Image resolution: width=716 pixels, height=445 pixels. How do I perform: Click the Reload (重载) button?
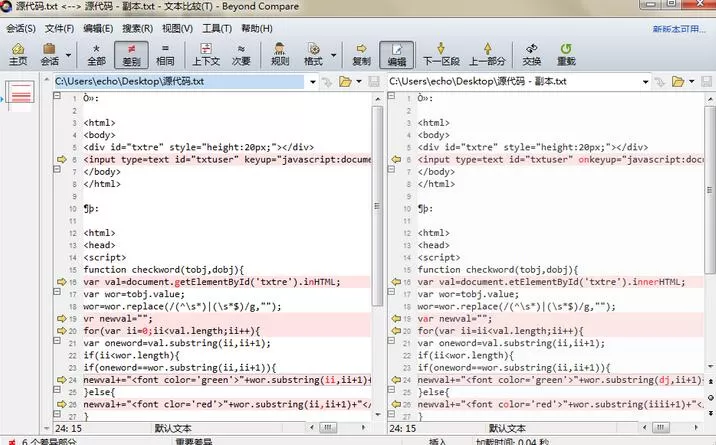pyautogui.click(x=566, y=54)
